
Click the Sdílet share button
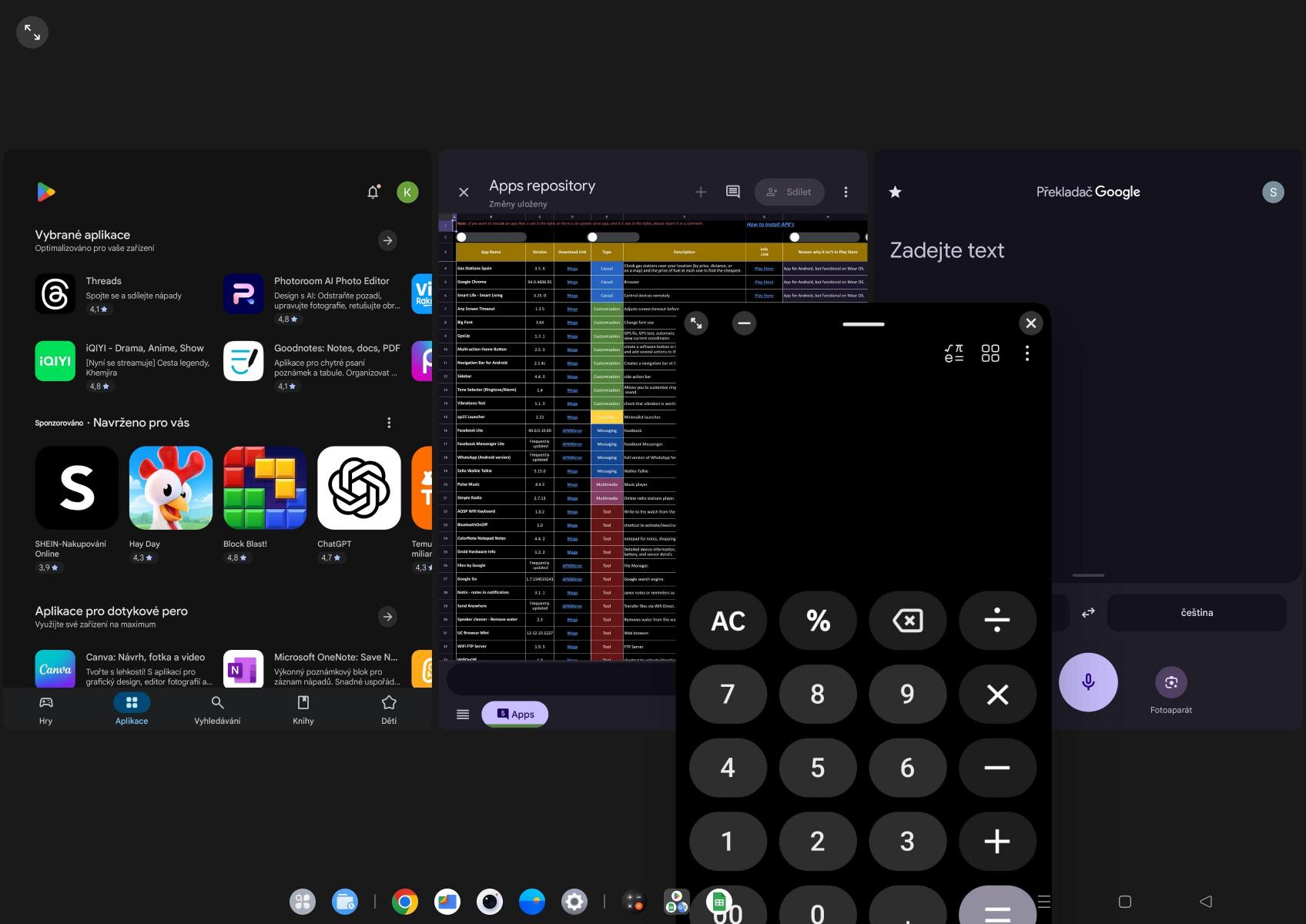click(789, 192)
